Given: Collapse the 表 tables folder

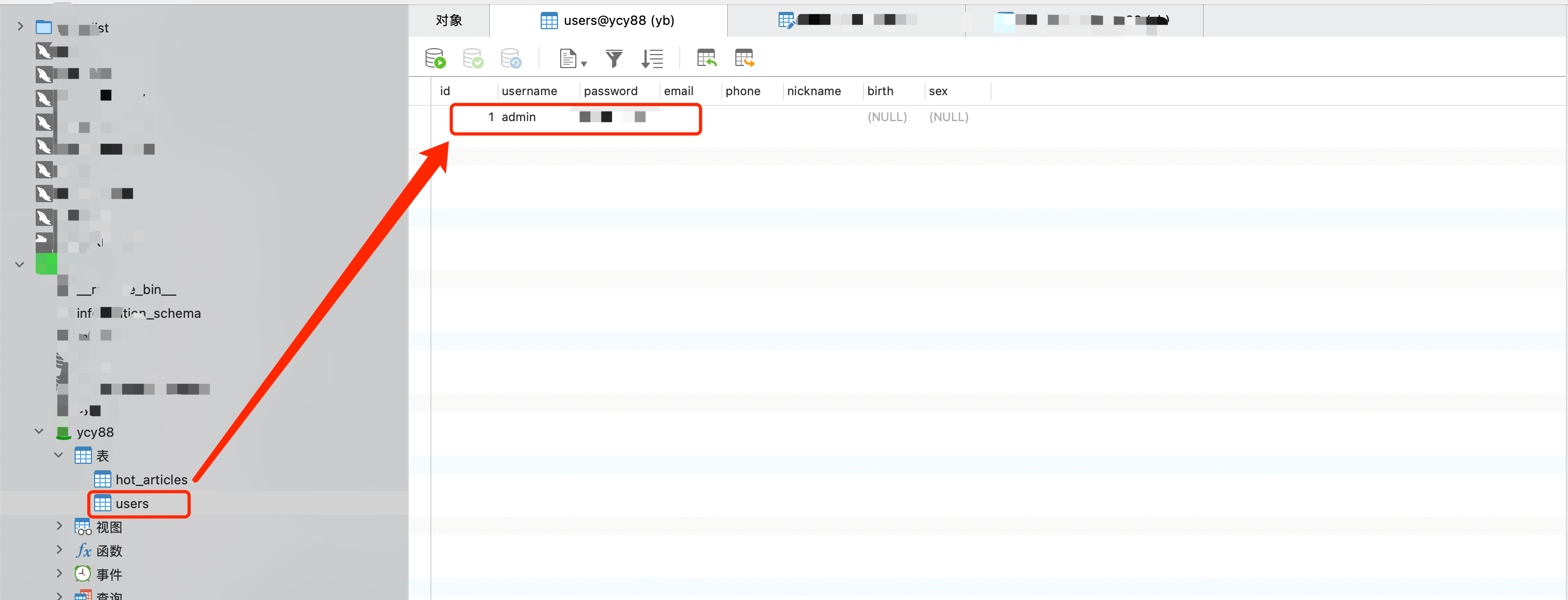Looking at the screenshot, I should (x=58, y=455).
